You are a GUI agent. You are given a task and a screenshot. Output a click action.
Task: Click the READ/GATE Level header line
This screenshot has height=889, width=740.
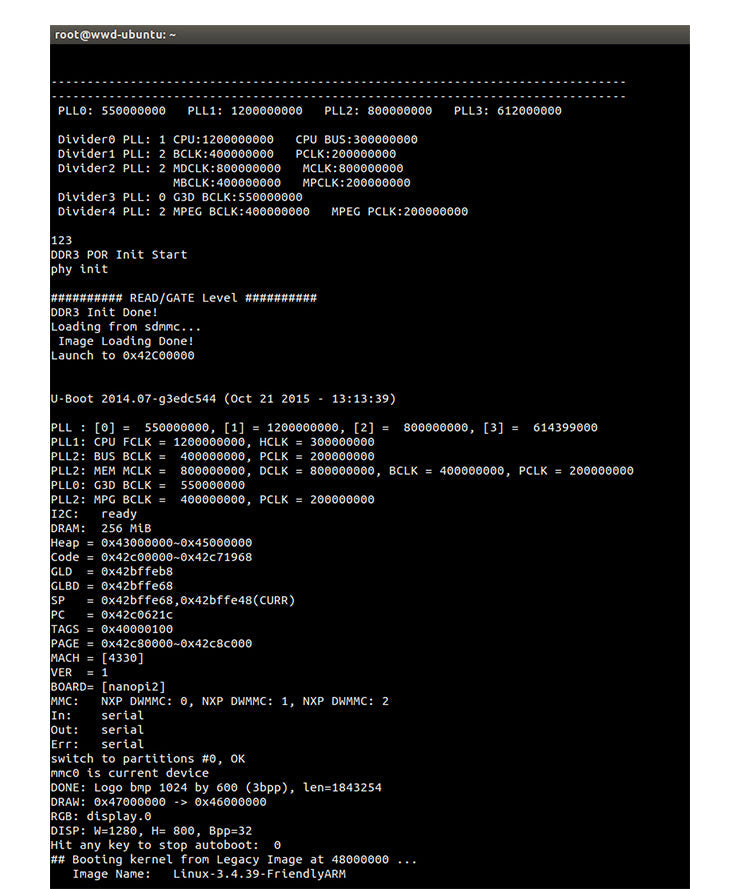pyautogui.click(x=184, y=298)
